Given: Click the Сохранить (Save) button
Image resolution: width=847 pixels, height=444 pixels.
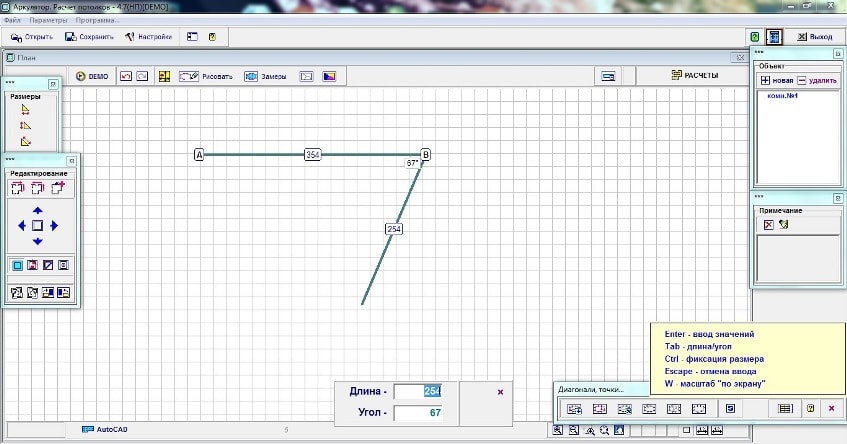Looking at the screenshot, I should coord(89,37).
